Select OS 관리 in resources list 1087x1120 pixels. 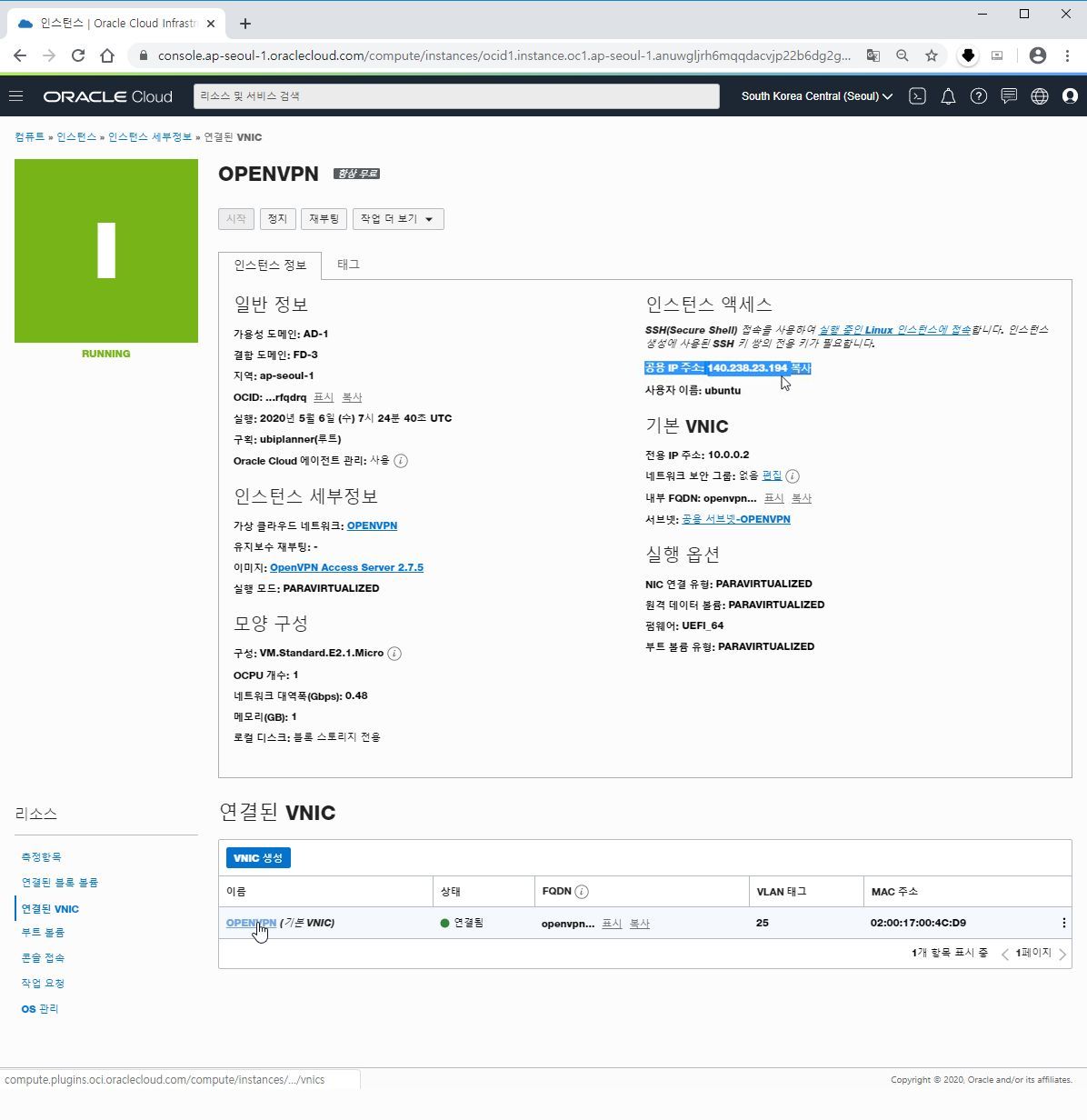pyautogui.click(x=40, y=1009)
